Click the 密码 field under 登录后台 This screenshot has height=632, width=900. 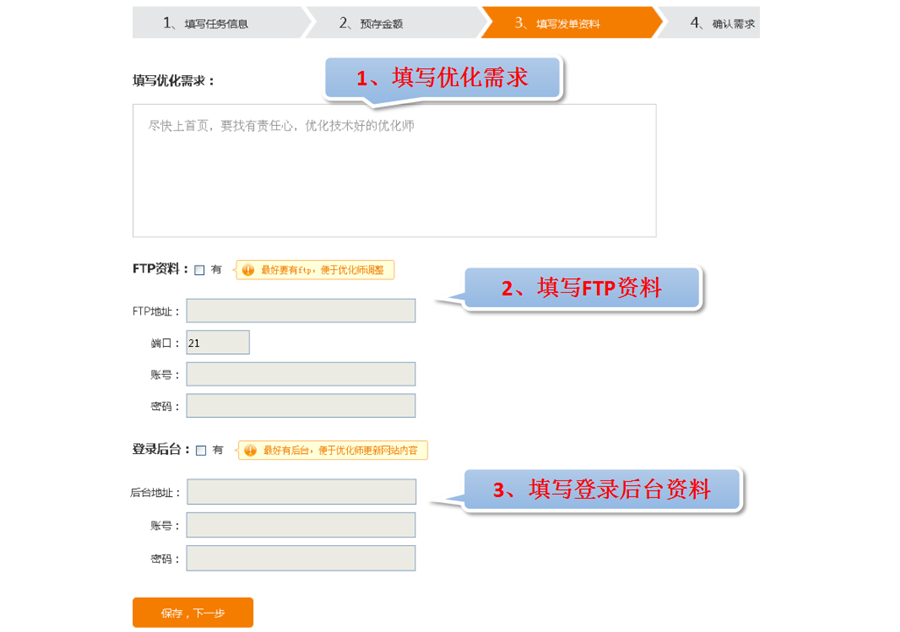(300, 558)
